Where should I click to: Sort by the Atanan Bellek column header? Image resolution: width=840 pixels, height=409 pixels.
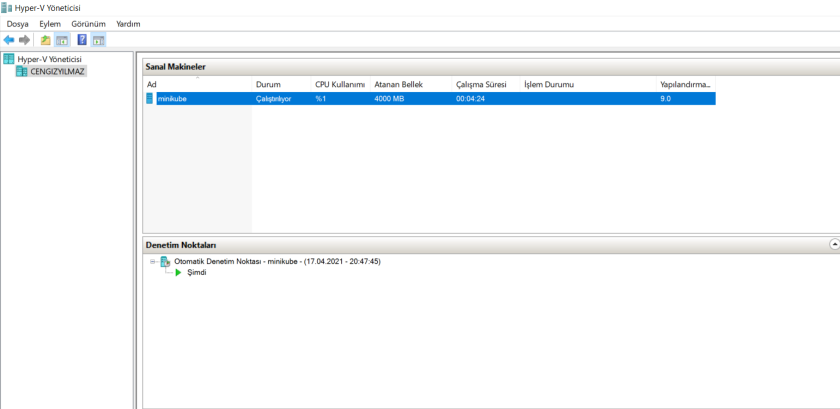[x=400, y=84]
